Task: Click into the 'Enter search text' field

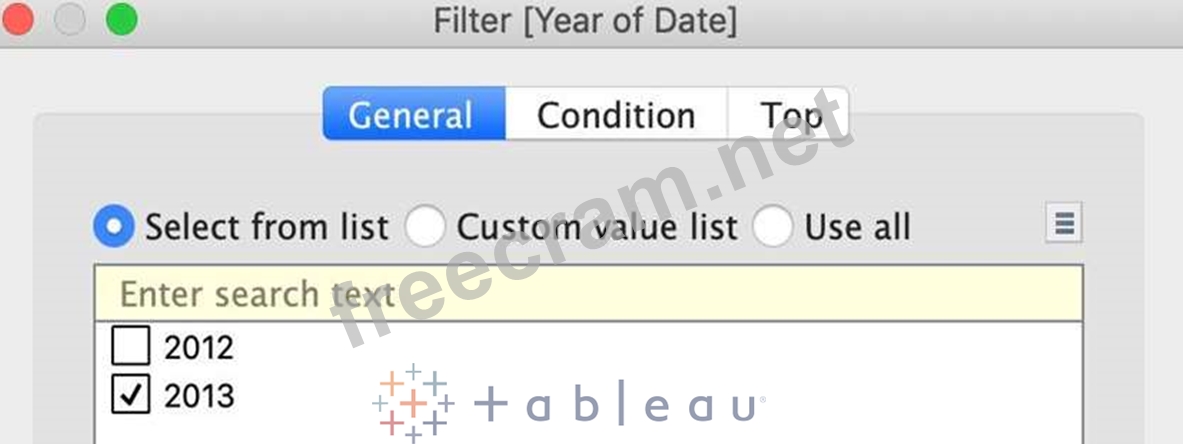Action: tap(588, 294)
